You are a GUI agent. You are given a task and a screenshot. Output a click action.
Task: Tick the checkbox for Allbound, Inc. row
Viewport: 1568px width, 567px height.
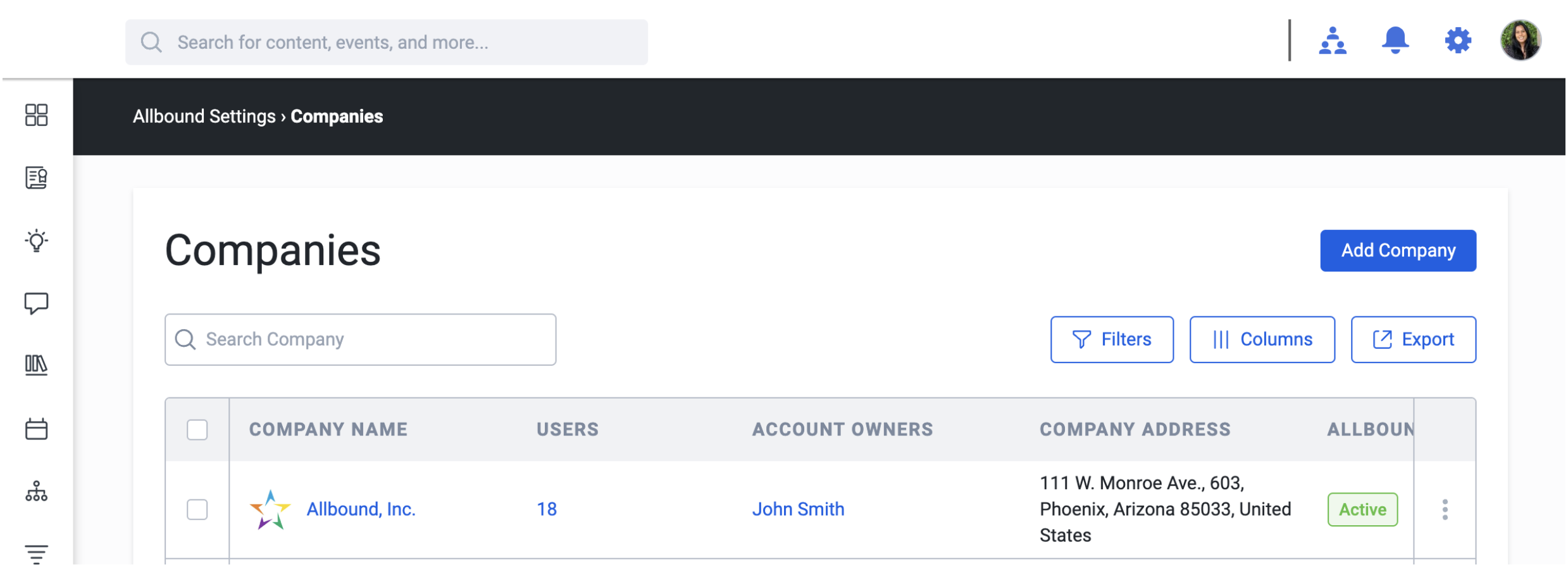point(197,510)
